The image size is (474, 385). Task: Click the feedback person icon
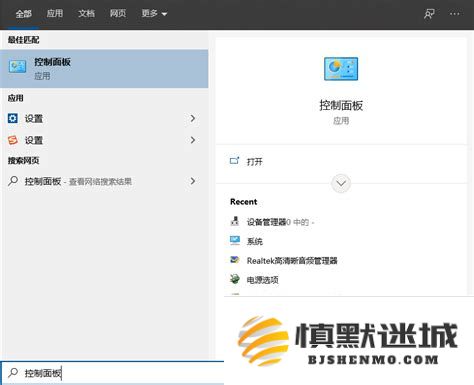(x=429, y=14)
